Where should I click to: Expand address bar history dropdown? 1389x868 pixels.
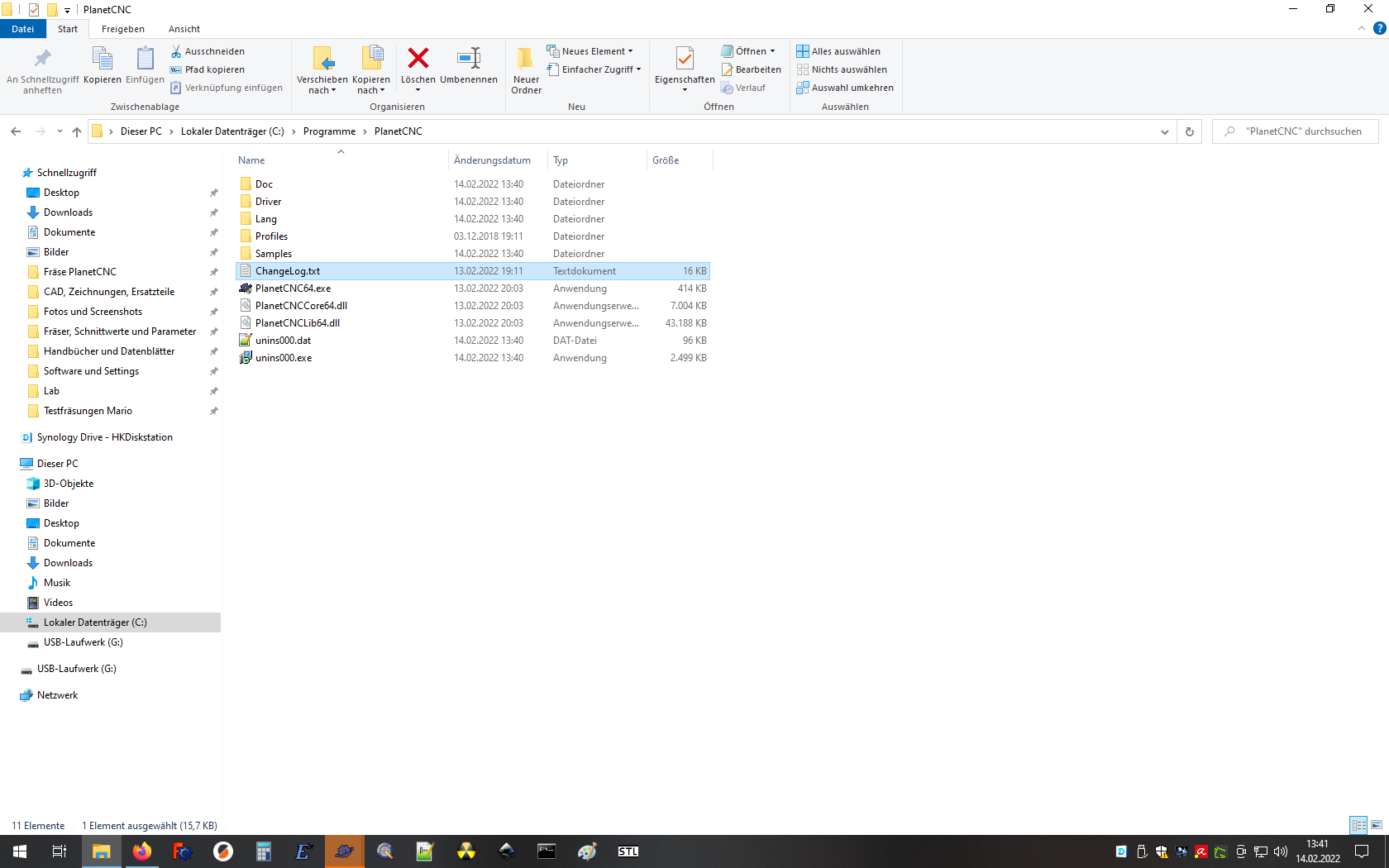1164,131
